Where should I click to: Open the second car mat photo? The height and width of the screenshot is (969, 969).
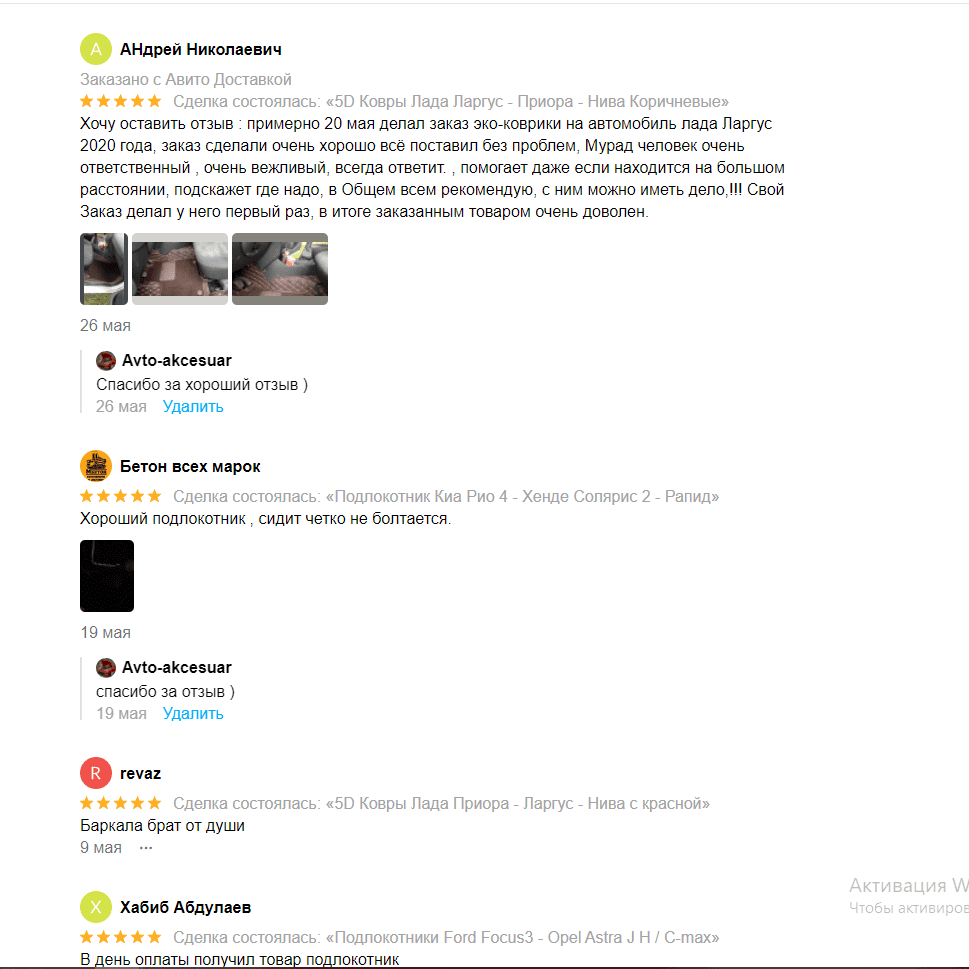pos(180,269)
